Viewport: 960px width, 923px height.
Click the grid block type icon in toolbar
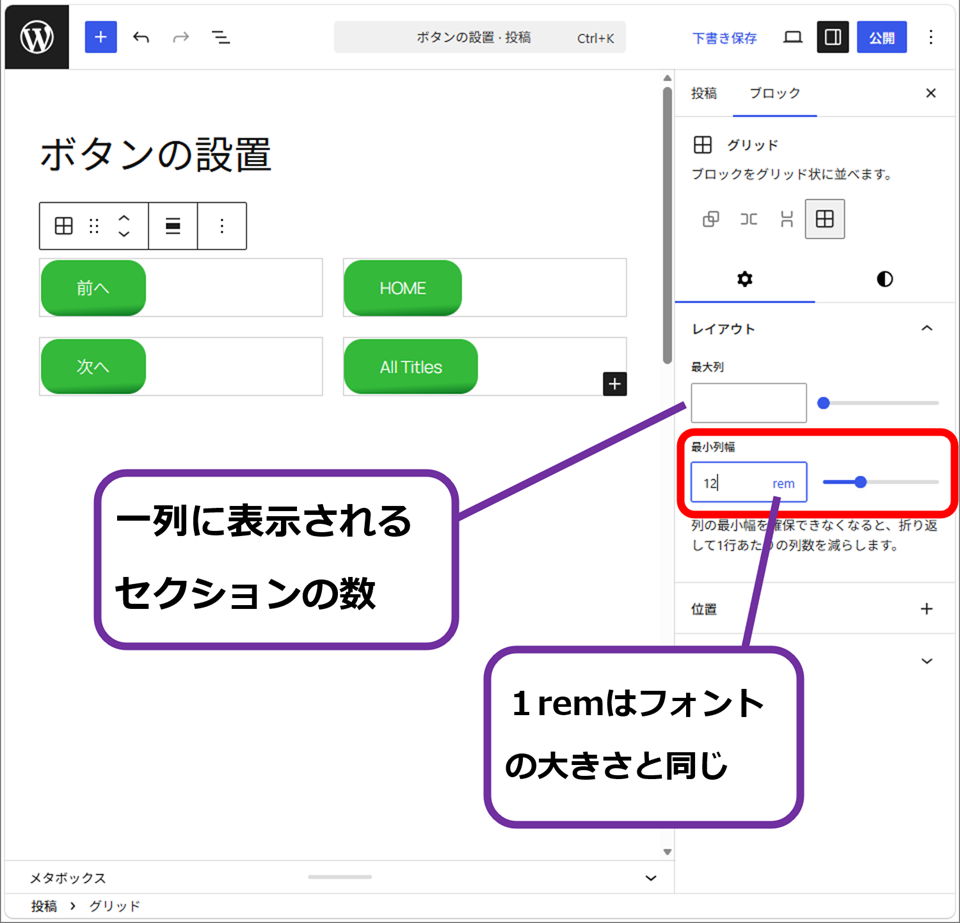pyautogui.click(x=64, y=226)
